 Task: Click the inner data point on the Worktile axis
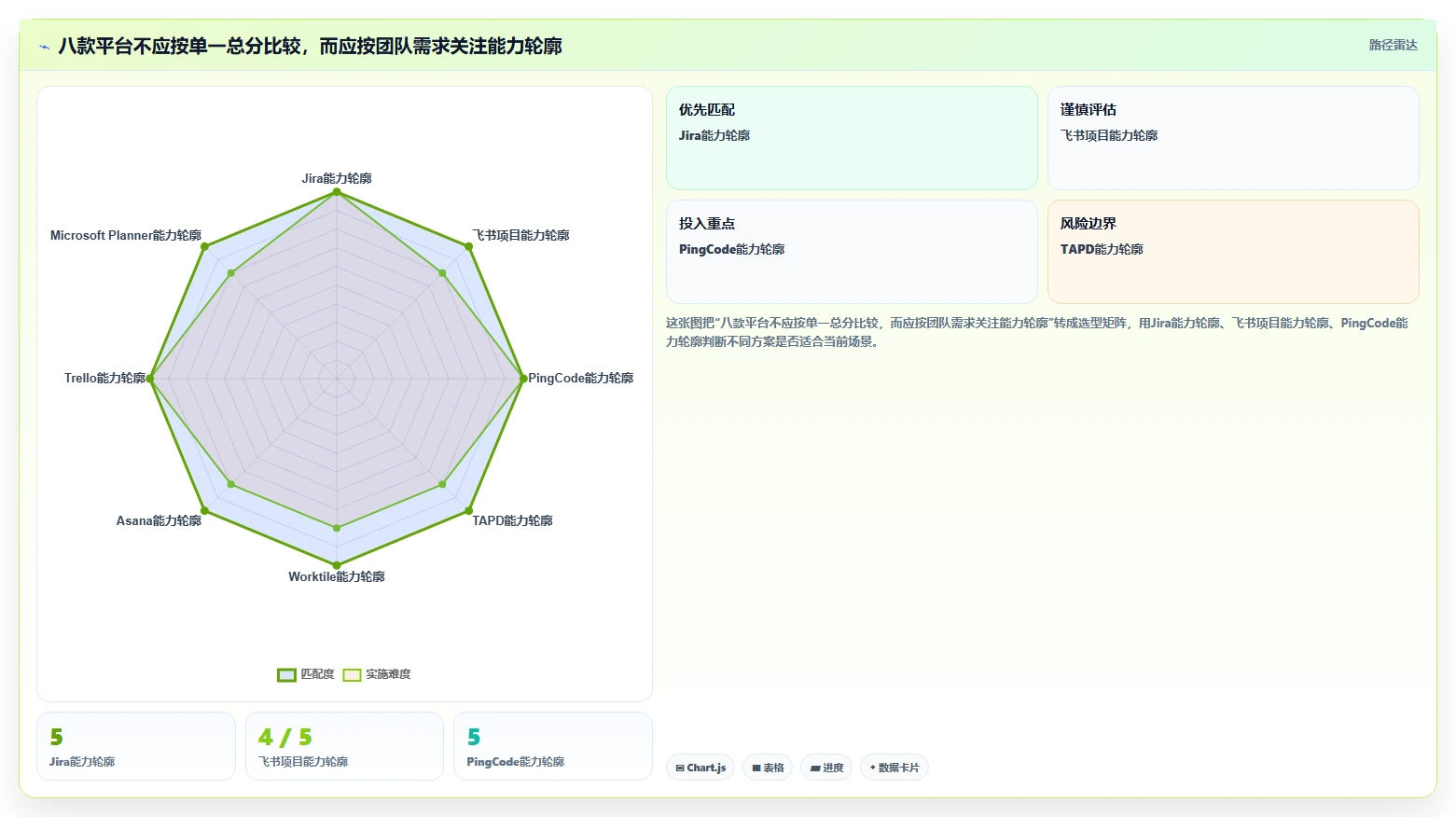click(337, 528)
